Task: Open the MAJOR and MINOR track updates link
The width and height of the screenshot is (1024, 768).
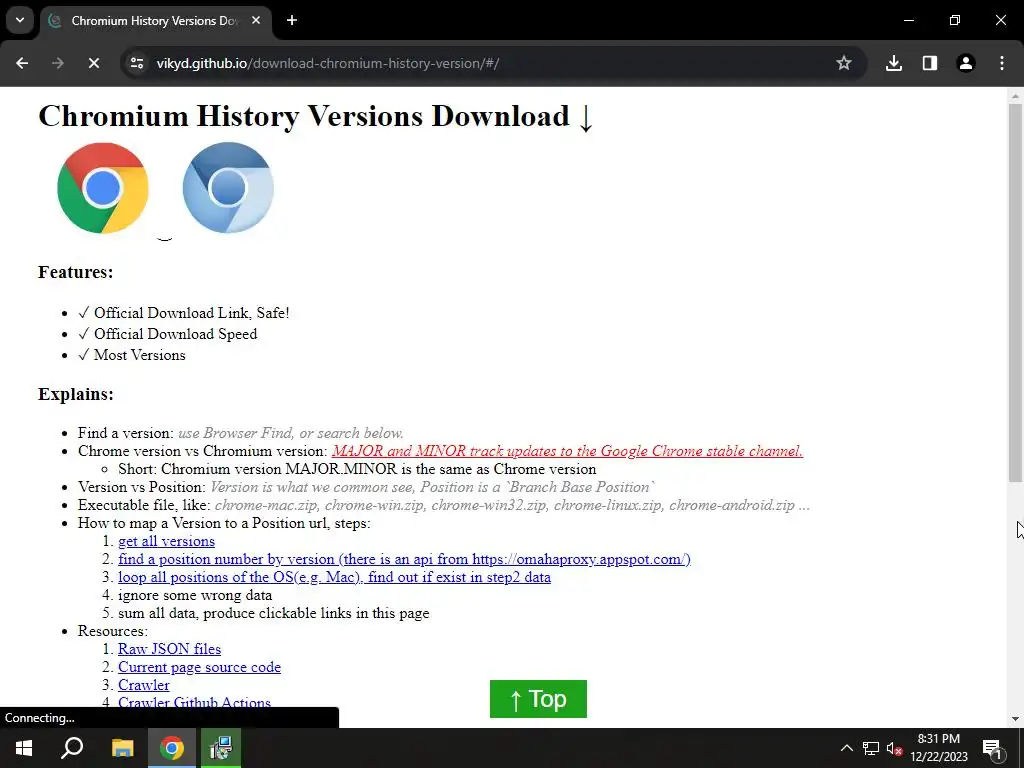Action: 568,451
